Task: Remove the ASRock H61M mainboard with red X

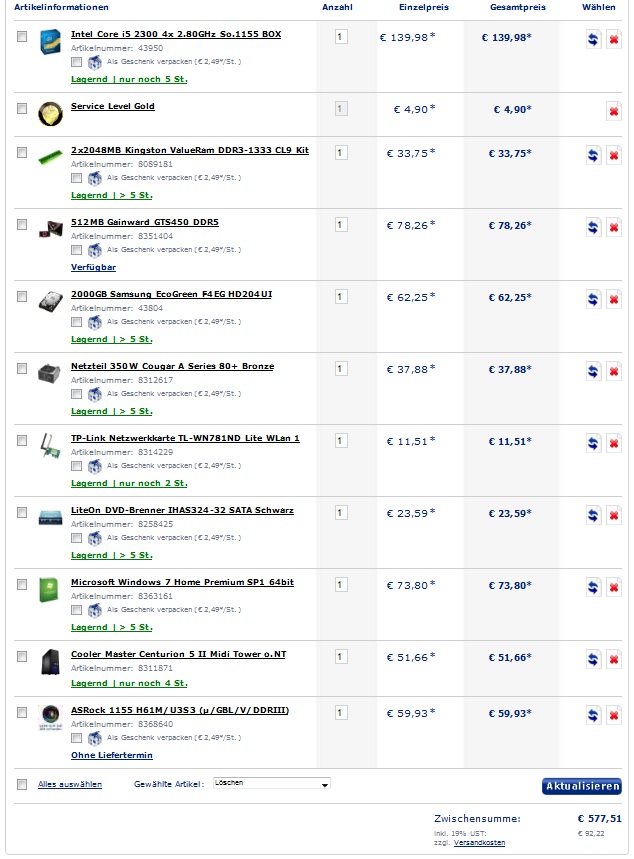Action: pyautogui.click(x=614, y=716)
